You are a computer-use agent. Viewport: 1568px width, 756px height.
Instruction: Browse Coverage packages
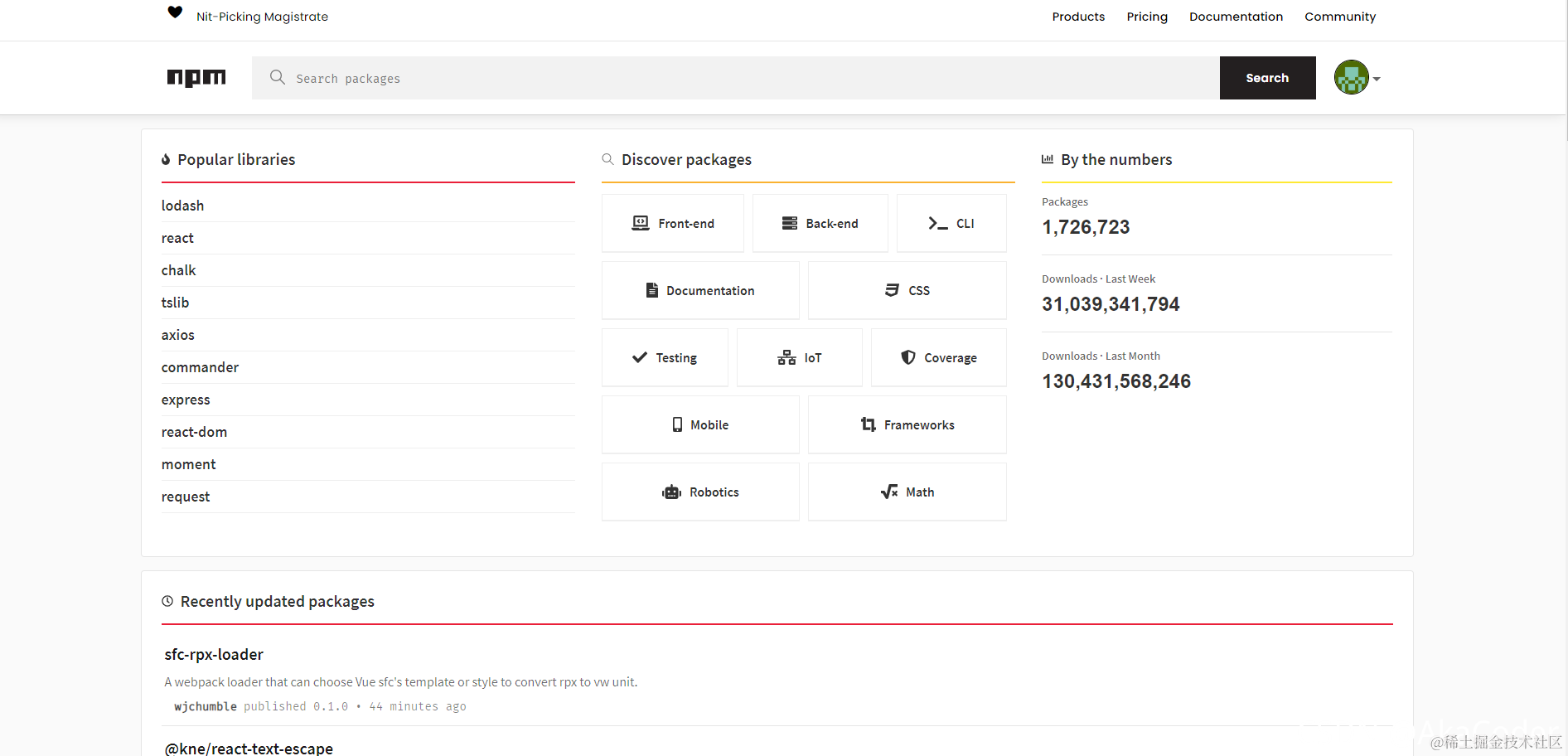point(939,357)
